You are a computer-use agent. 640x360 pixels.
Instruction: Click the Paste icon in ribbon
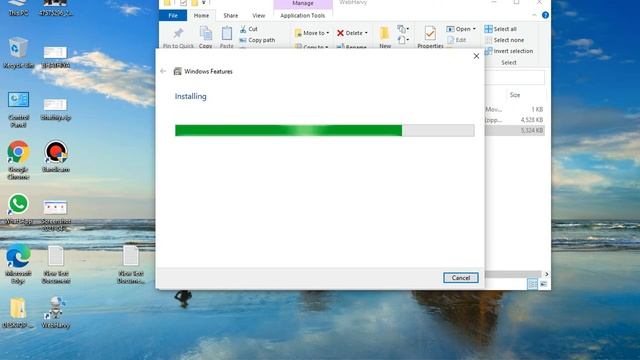coord(227,34)
